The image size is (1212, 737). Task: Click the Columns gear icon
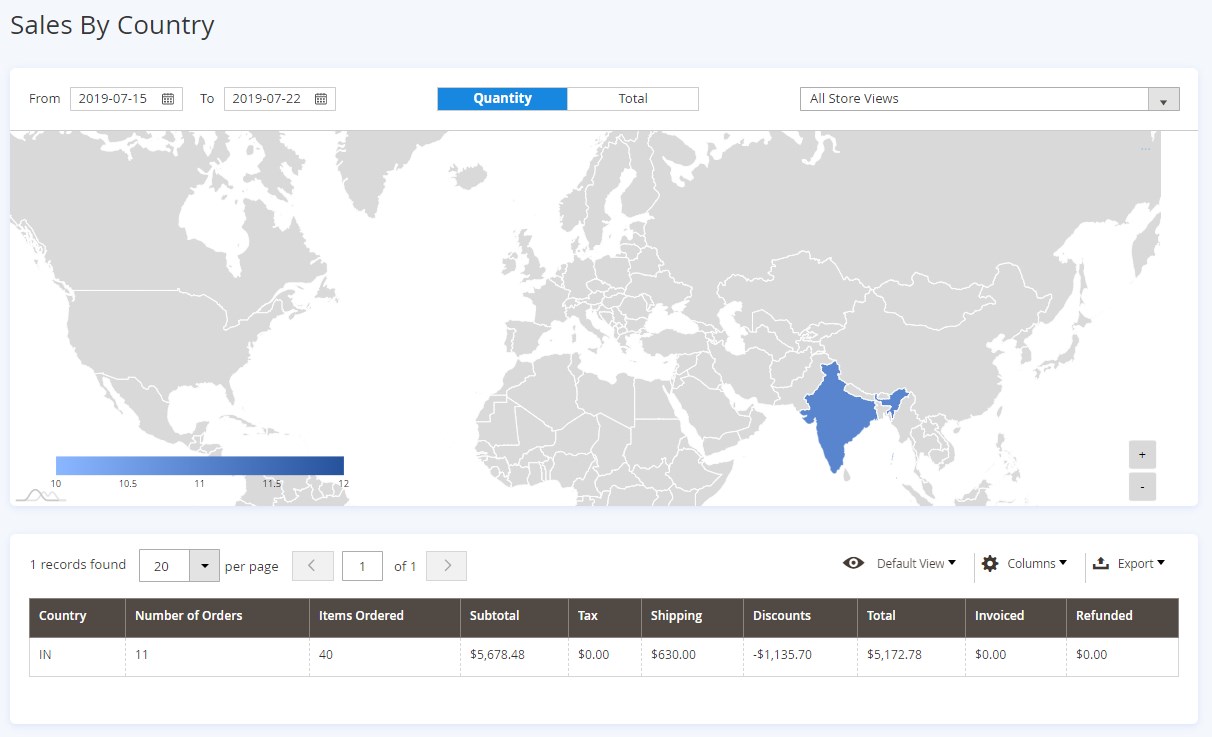point(990,564)
